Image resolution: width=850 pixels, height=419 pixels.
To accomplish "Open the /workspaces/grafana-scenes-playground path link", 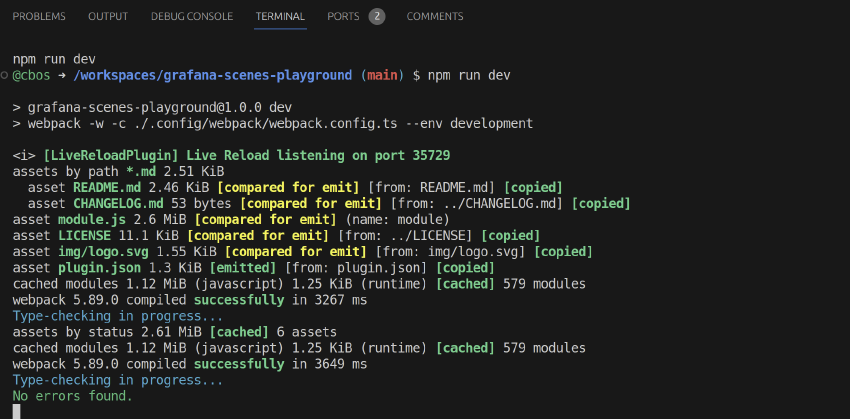I will pos(213,75).
